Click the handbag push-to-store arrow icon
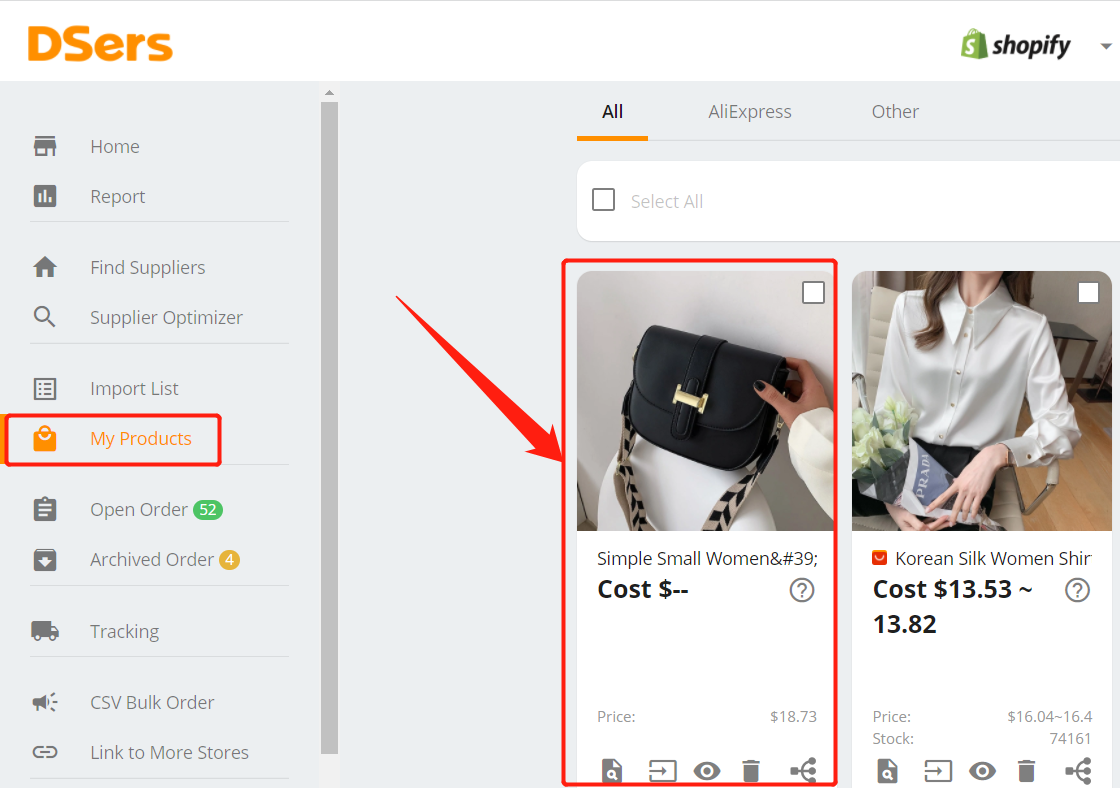The image size is (1120, 788). (x=662, y=771)
